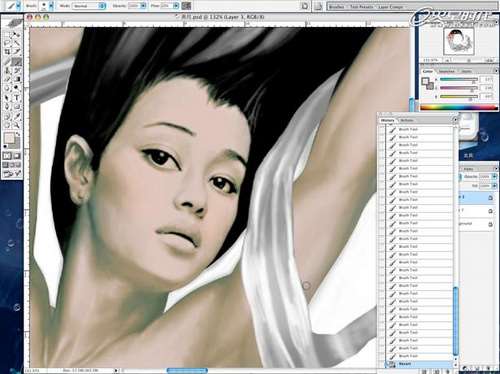Viewport: 500px width, 374px height.
Task: Open the Opacity slider dropdown arrow
Action: (x=143, y=6)
